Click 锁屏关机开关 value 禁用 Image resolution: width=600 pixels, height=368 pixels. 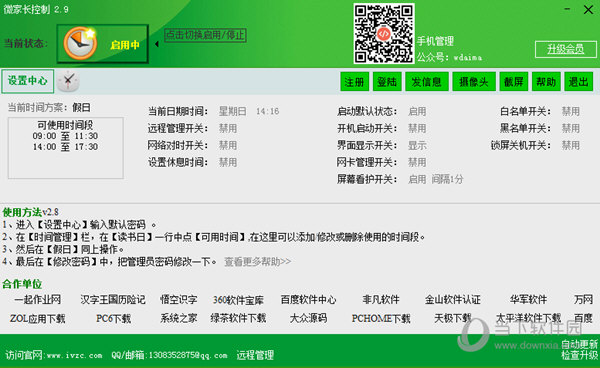(x=571, y=145)
